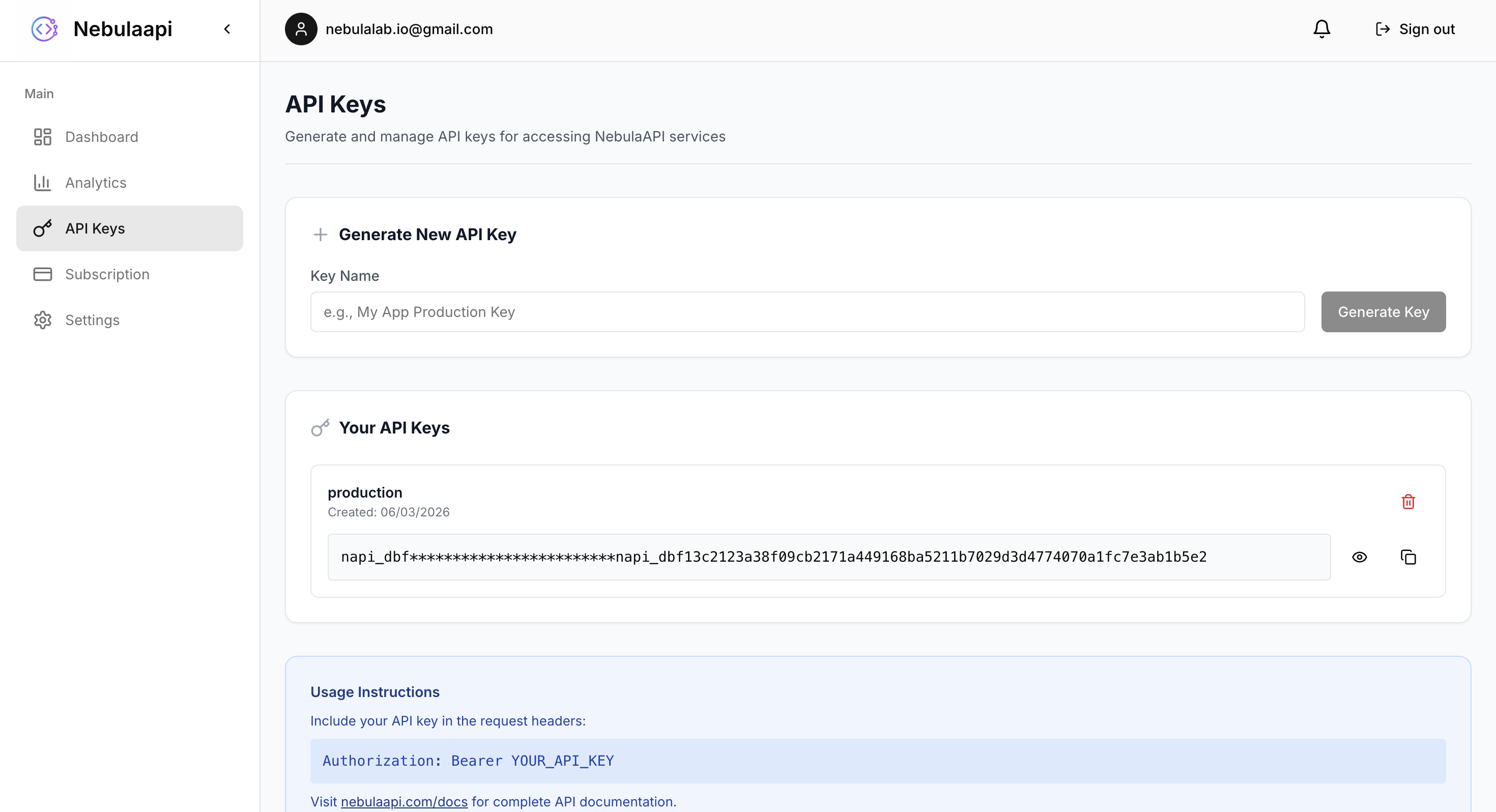Delete the production key with the trash icon
1496x812 pixels.
tap(1408, 502)
